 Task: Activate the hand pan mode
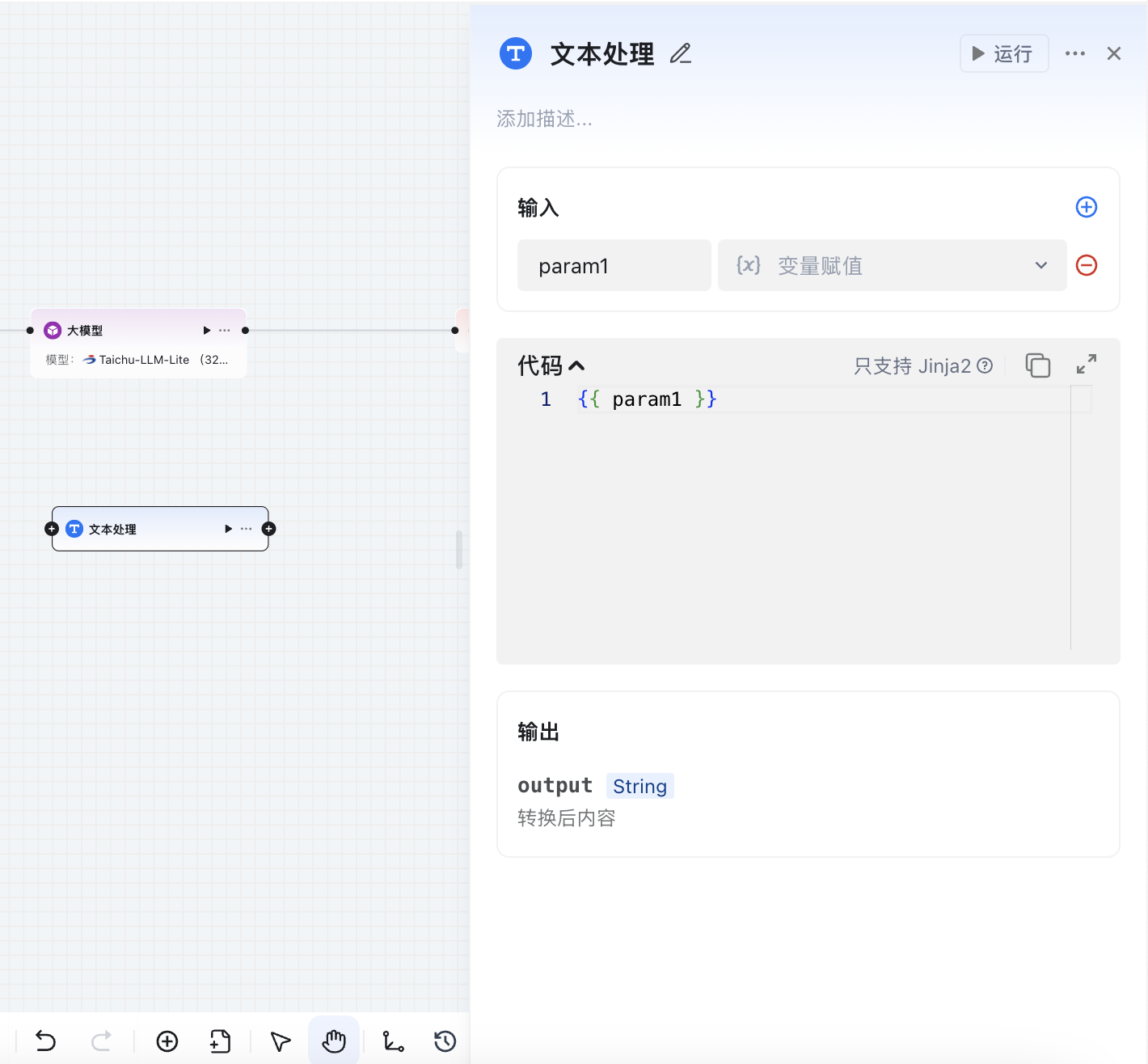coord(334,1041)
